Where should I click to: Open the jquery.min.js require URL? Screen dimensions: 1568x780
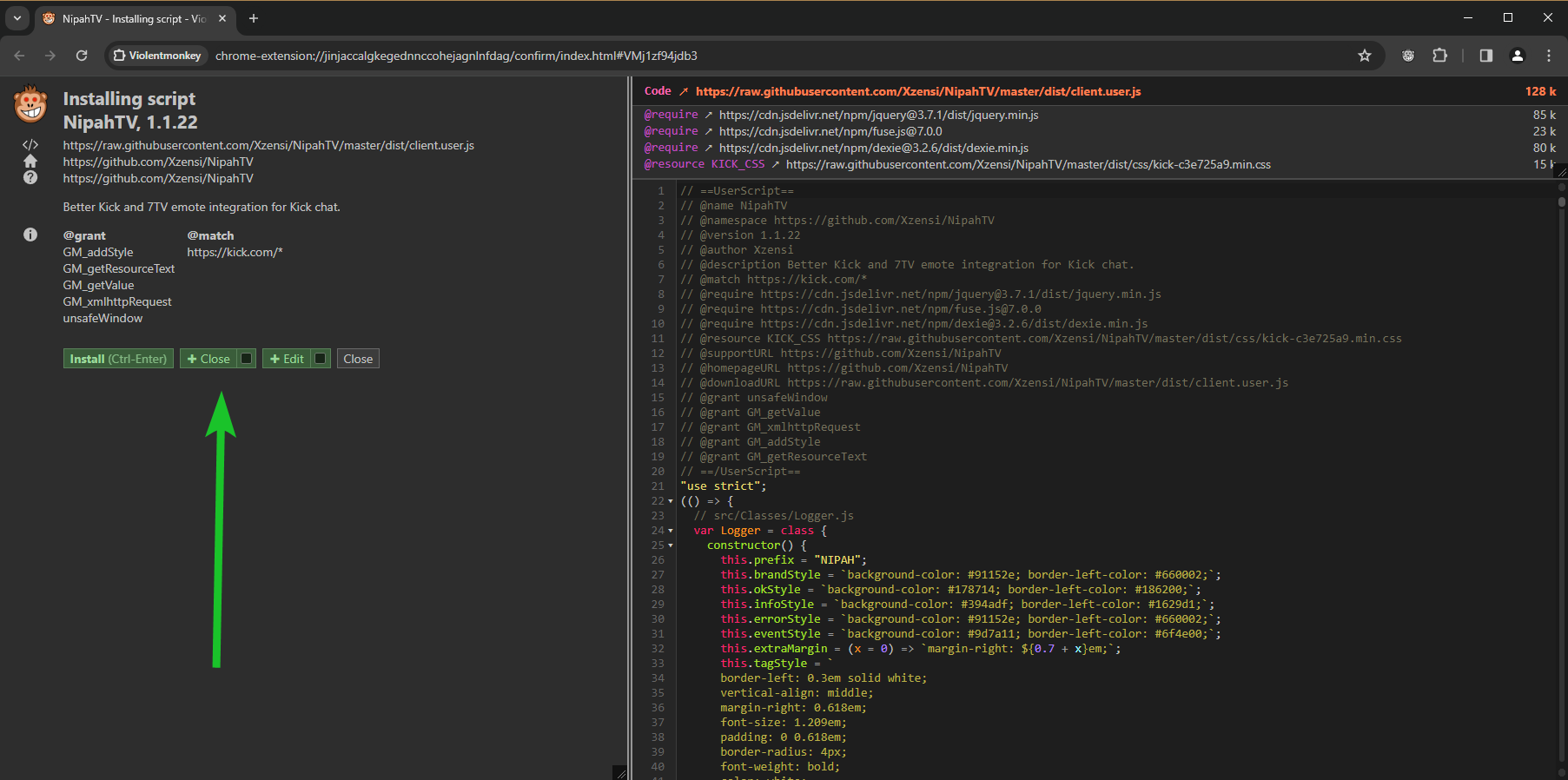coord(879,115)
